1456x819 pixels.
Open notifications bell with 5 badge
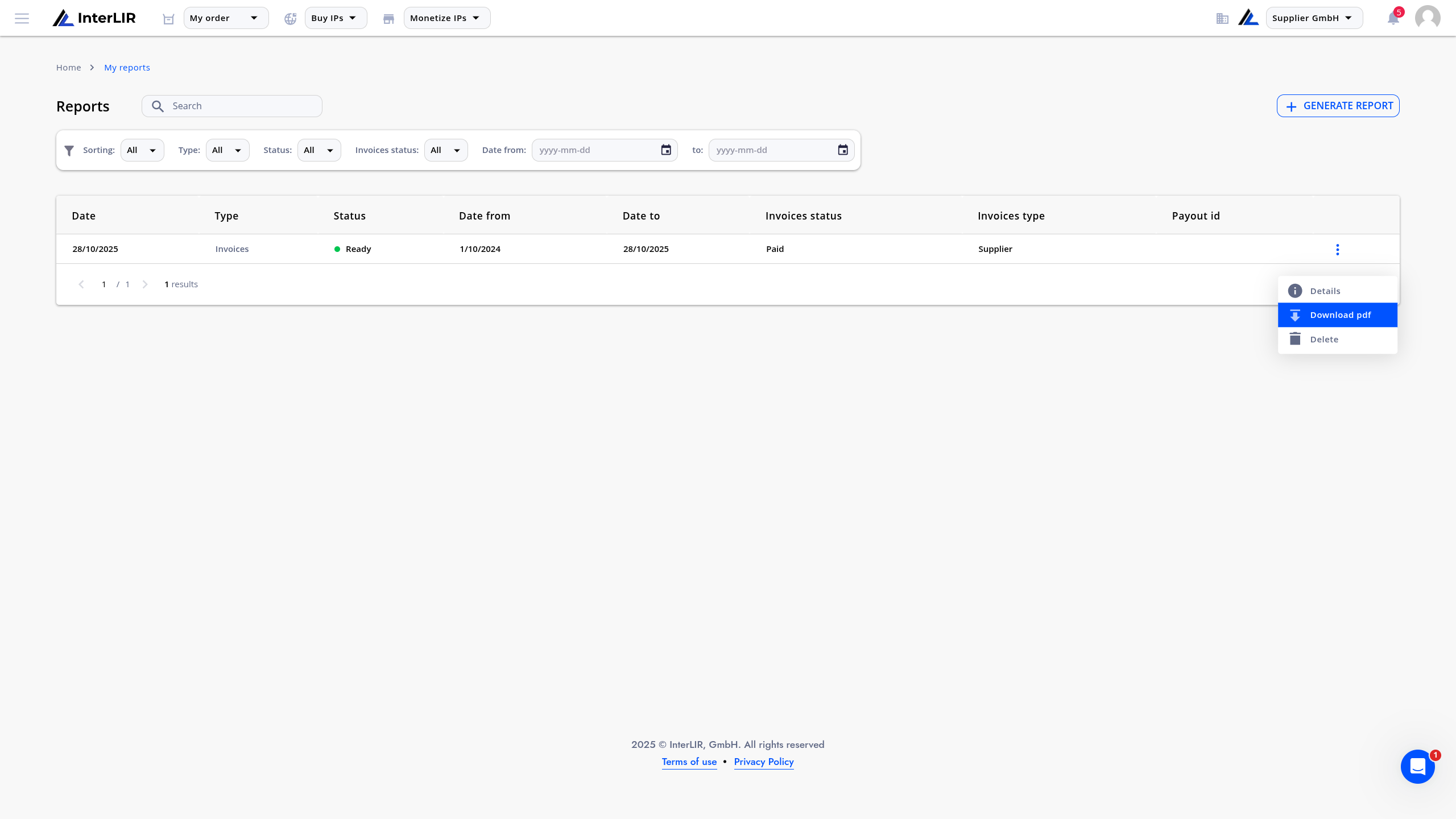1393,19
